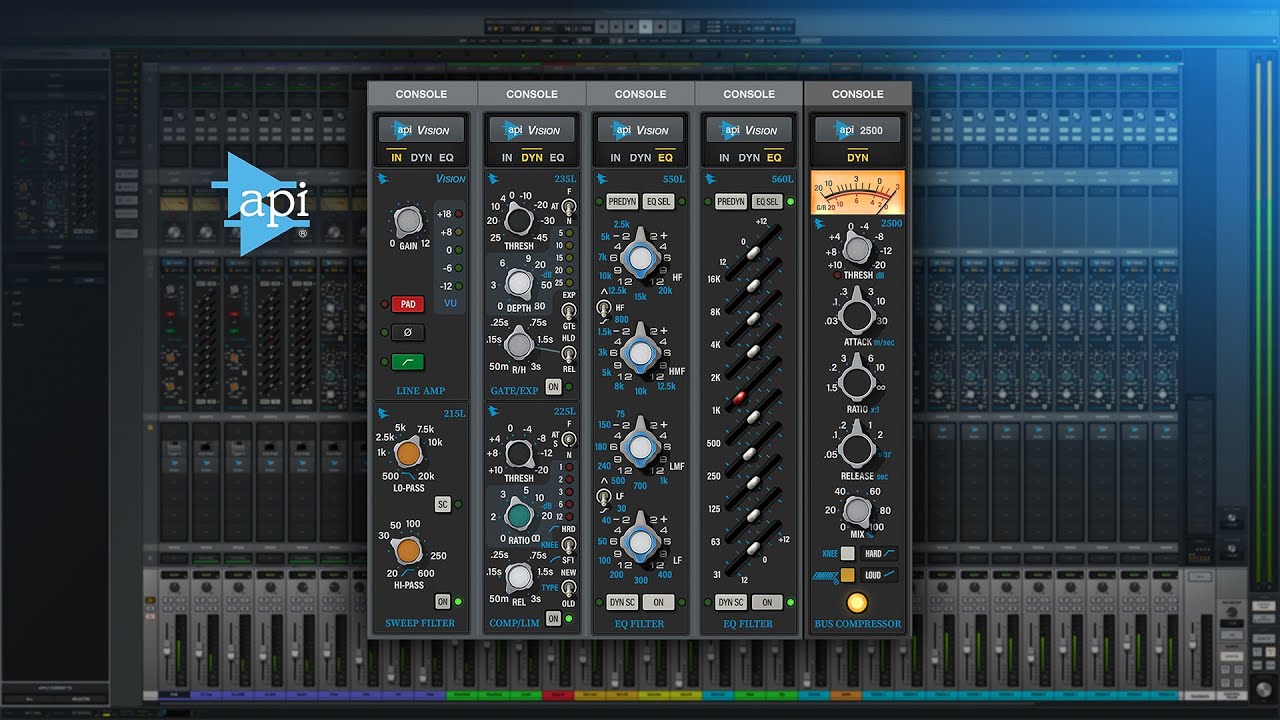This screenshot has height=720, width=1280.
Task: Click the api Vision header in Line Amp strip
Action: (423, 129)
